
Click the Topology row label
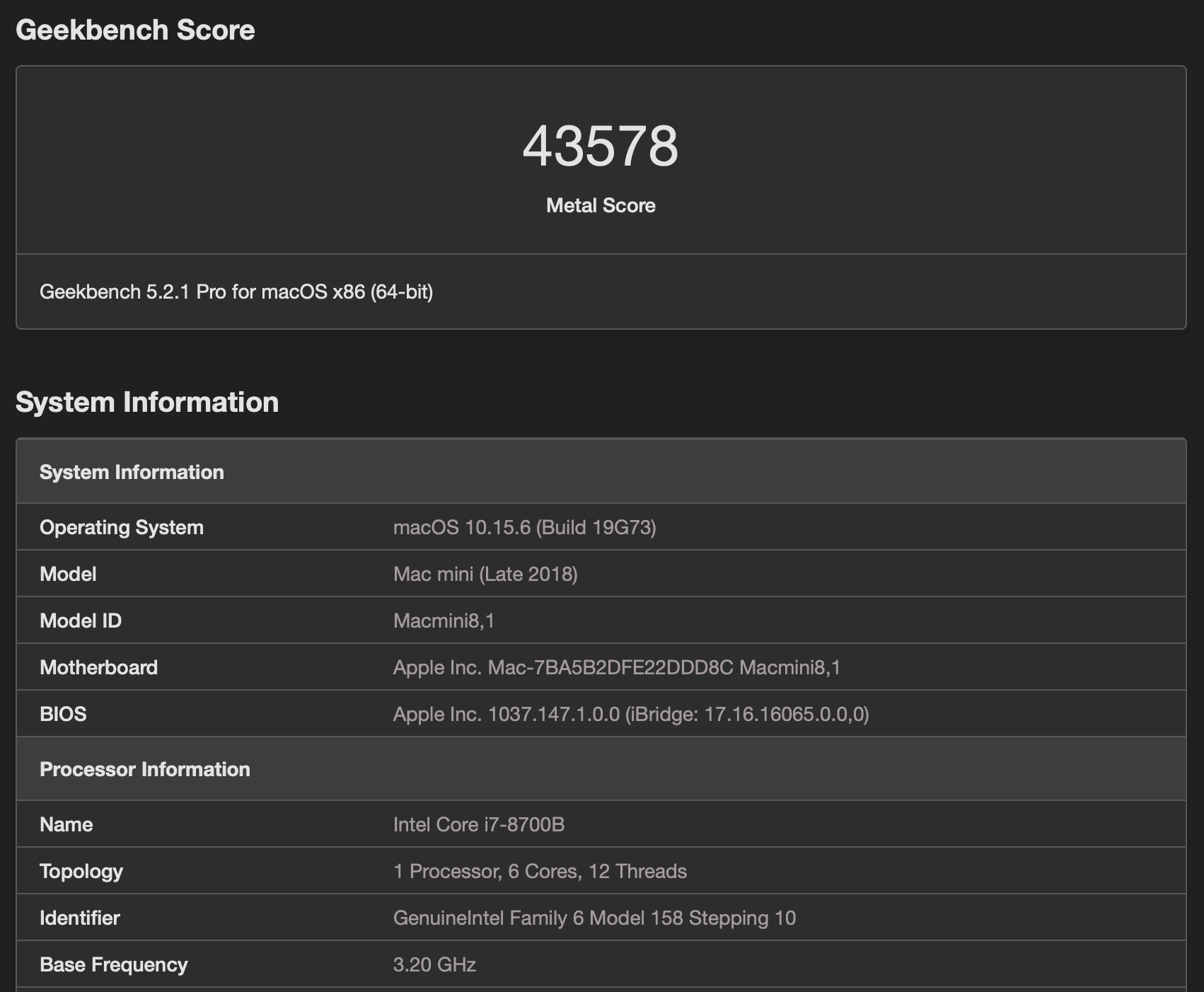(81, 871)
